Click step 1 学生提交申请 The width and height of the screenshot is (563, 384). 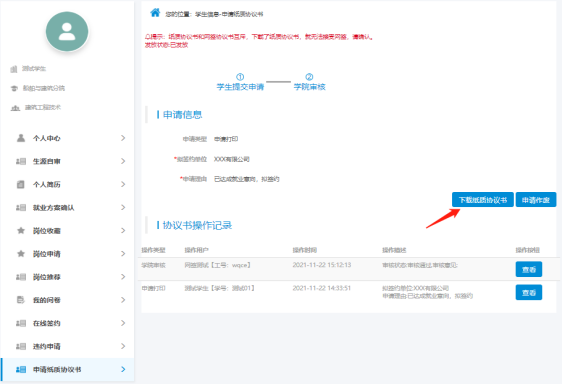(240, 83)
